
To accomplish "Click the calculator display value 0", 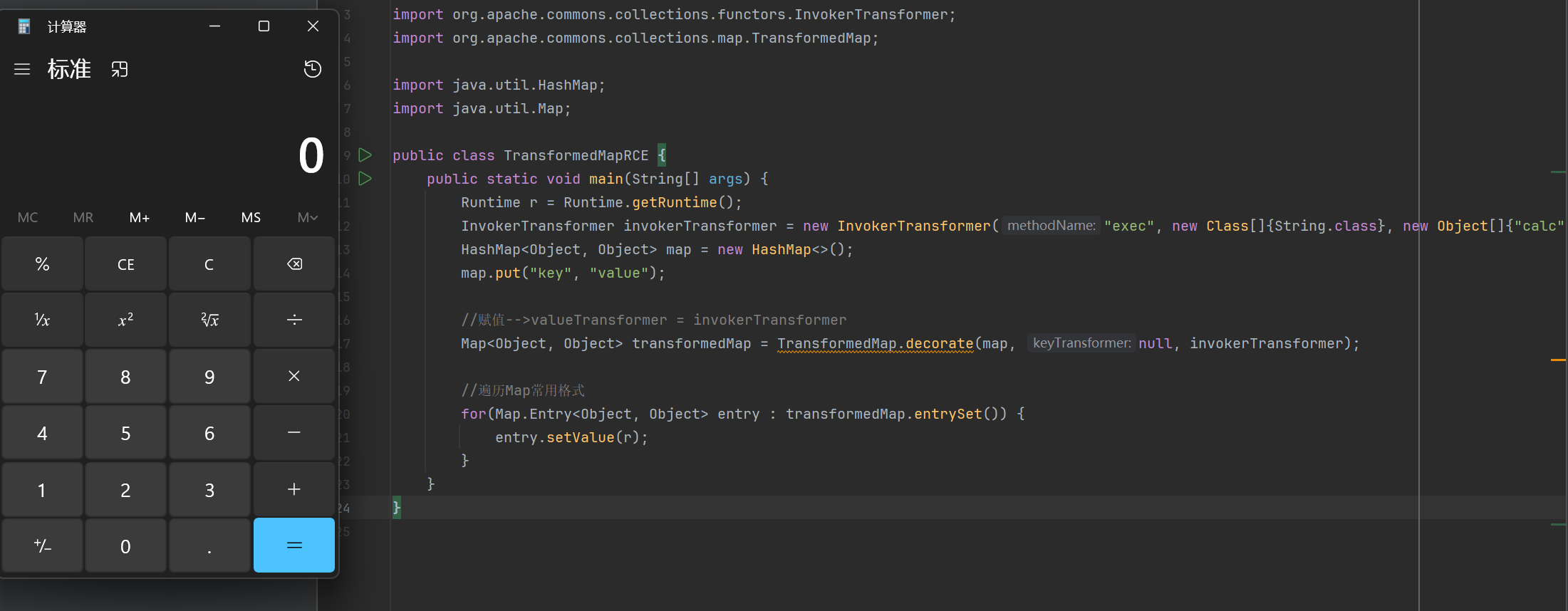I will (311, 155).
